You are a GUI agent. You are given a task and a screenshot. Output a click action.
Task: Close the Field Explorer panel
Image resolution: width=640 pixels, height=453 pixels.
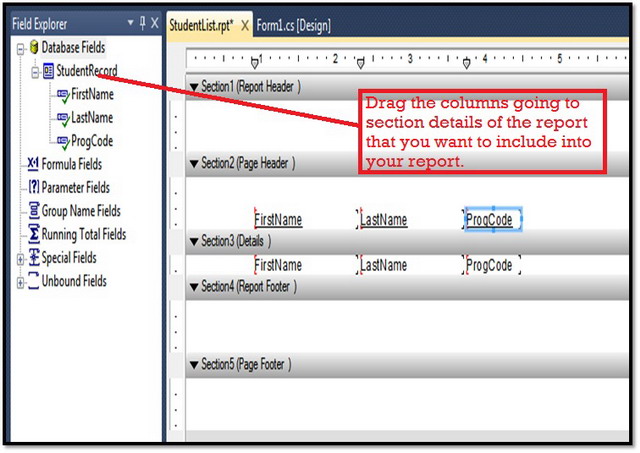(155, 23)
